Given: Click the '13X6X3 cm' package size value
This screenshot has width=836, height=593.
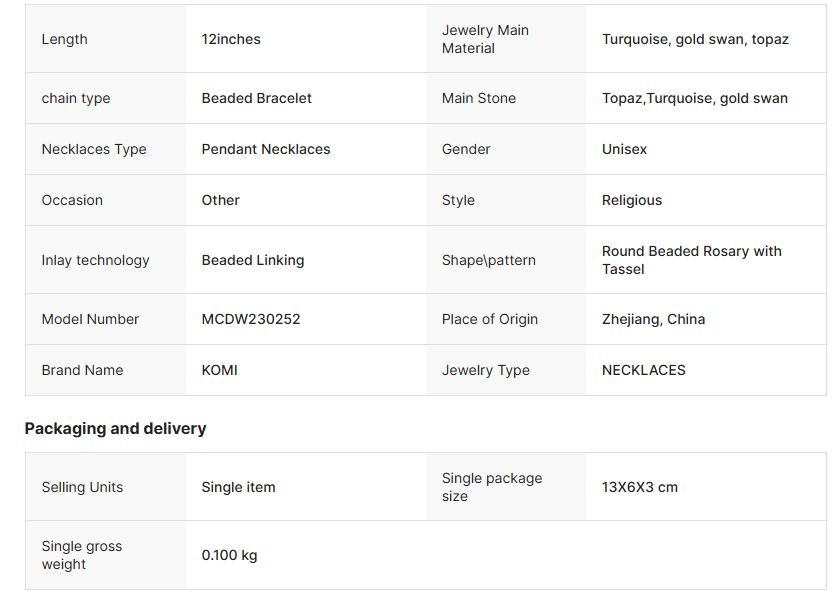Looking at the screenshot, I should tap(640, 487).
